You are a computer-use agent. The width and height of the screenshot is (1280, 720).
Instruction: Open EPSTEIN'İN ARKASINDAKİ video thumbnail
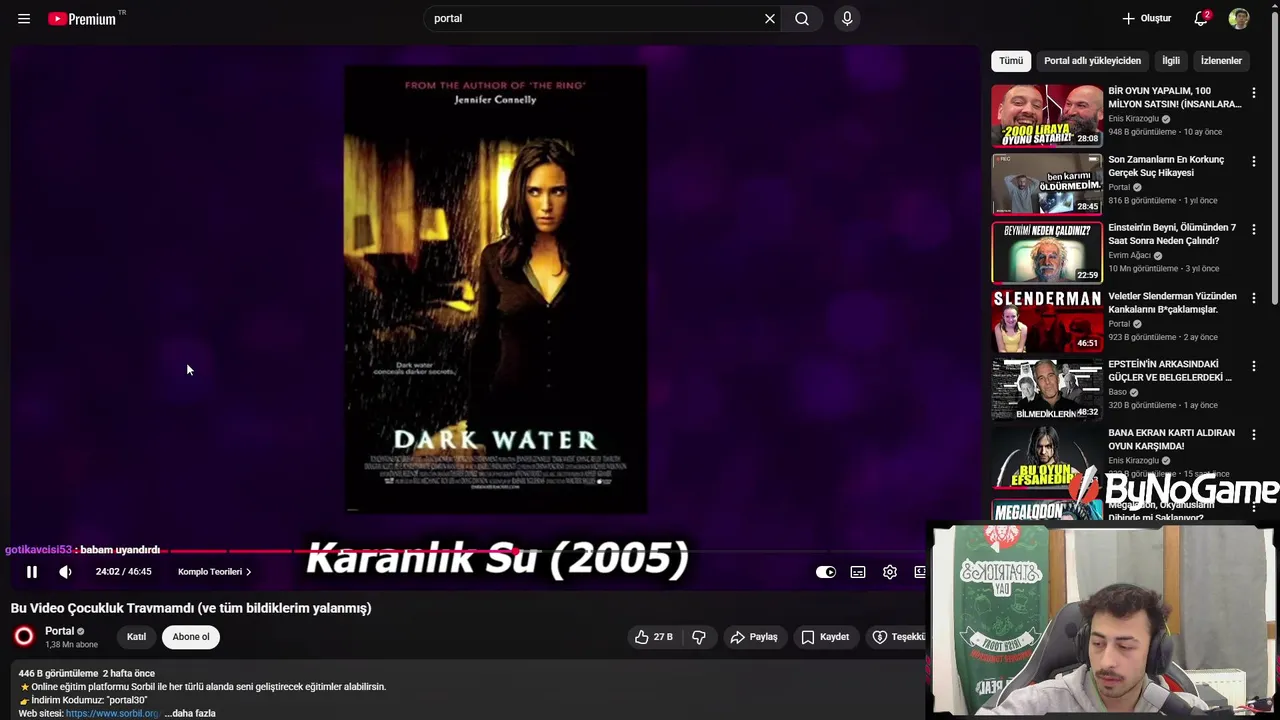click(x=1047, y=390)
